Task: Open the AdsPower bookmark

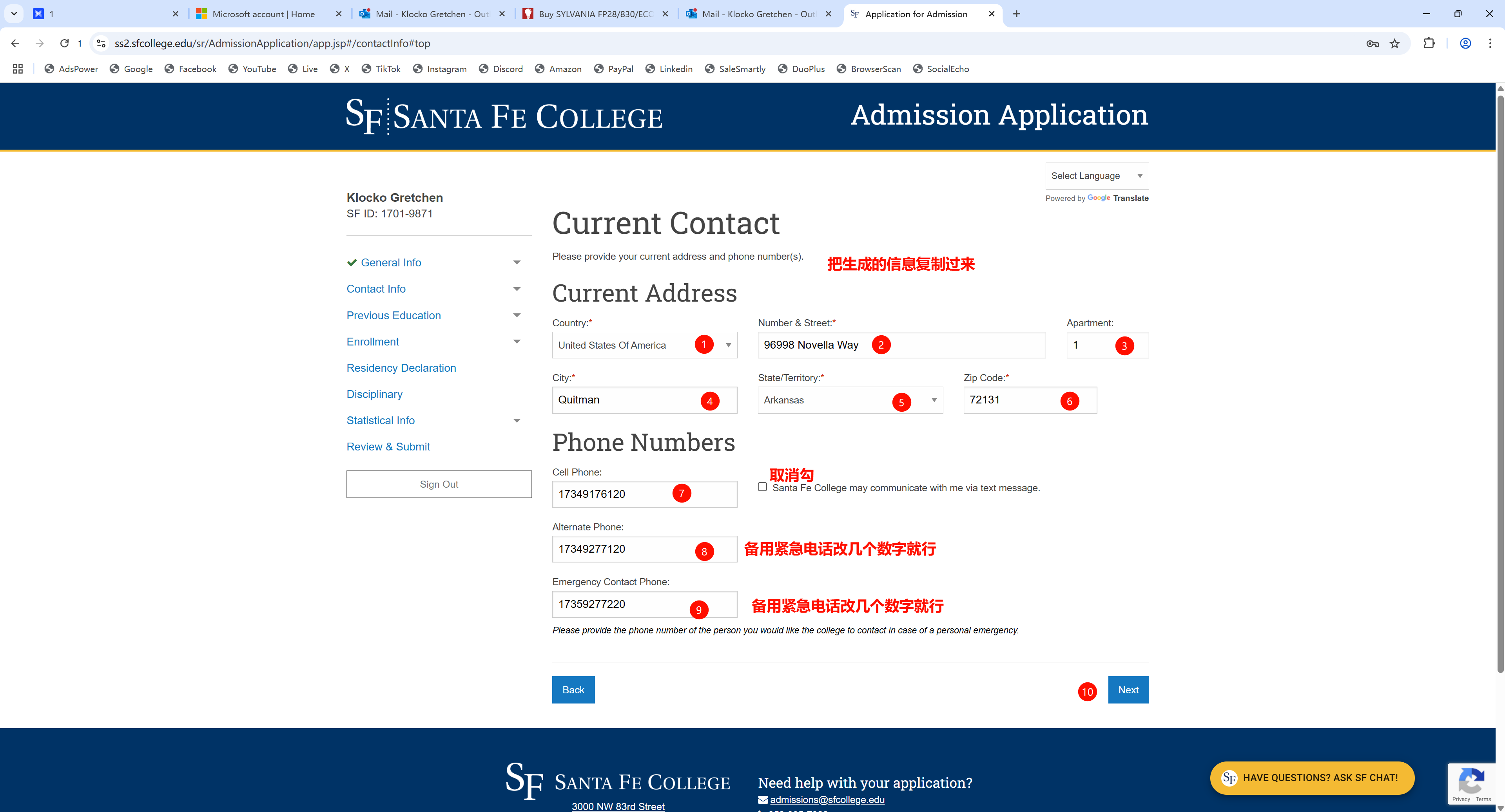Action: click(71, 69)
